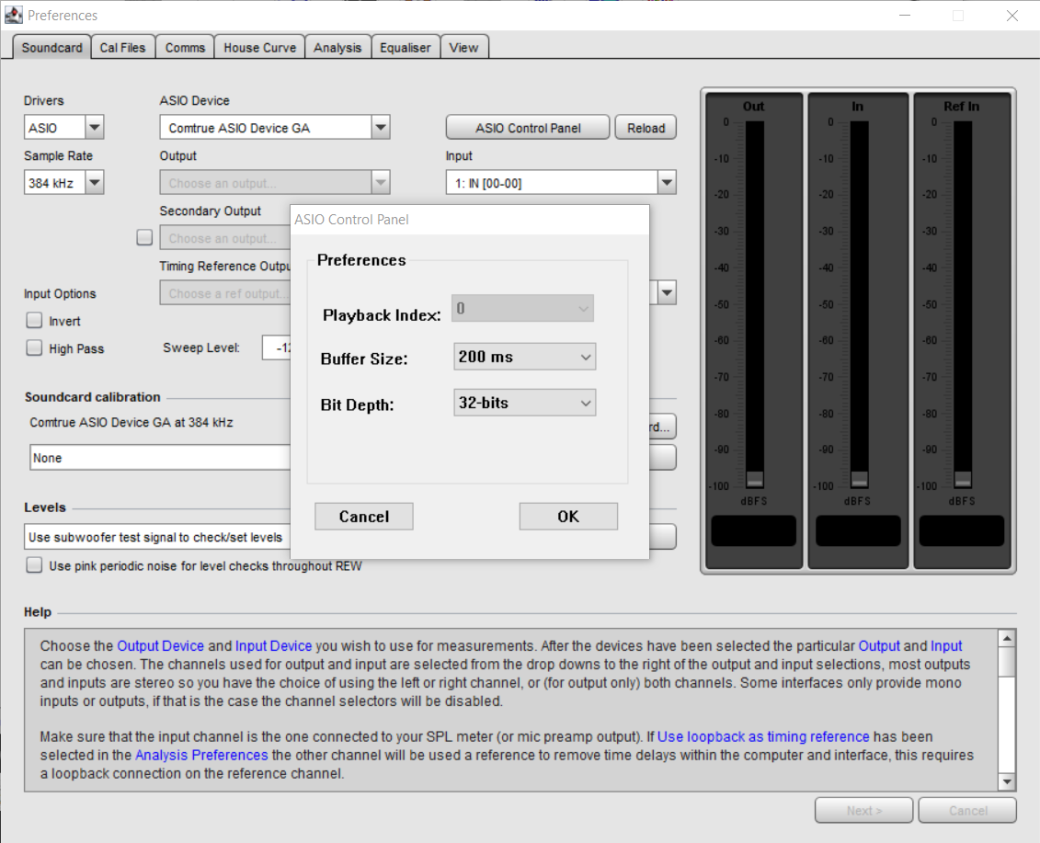Click the Analysis Preferences help link
Image resolution: width=1040 pixels, height=843 pixels.
click(x=201, y=755)
